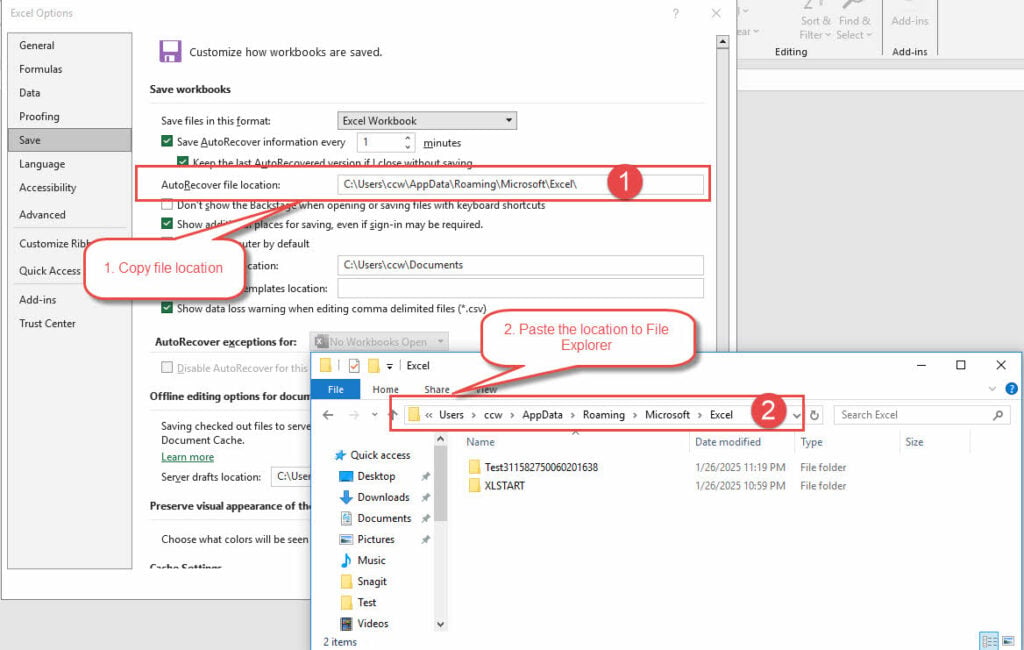Open Find & Select in Excel ribbon

click(x=854, y=21)
